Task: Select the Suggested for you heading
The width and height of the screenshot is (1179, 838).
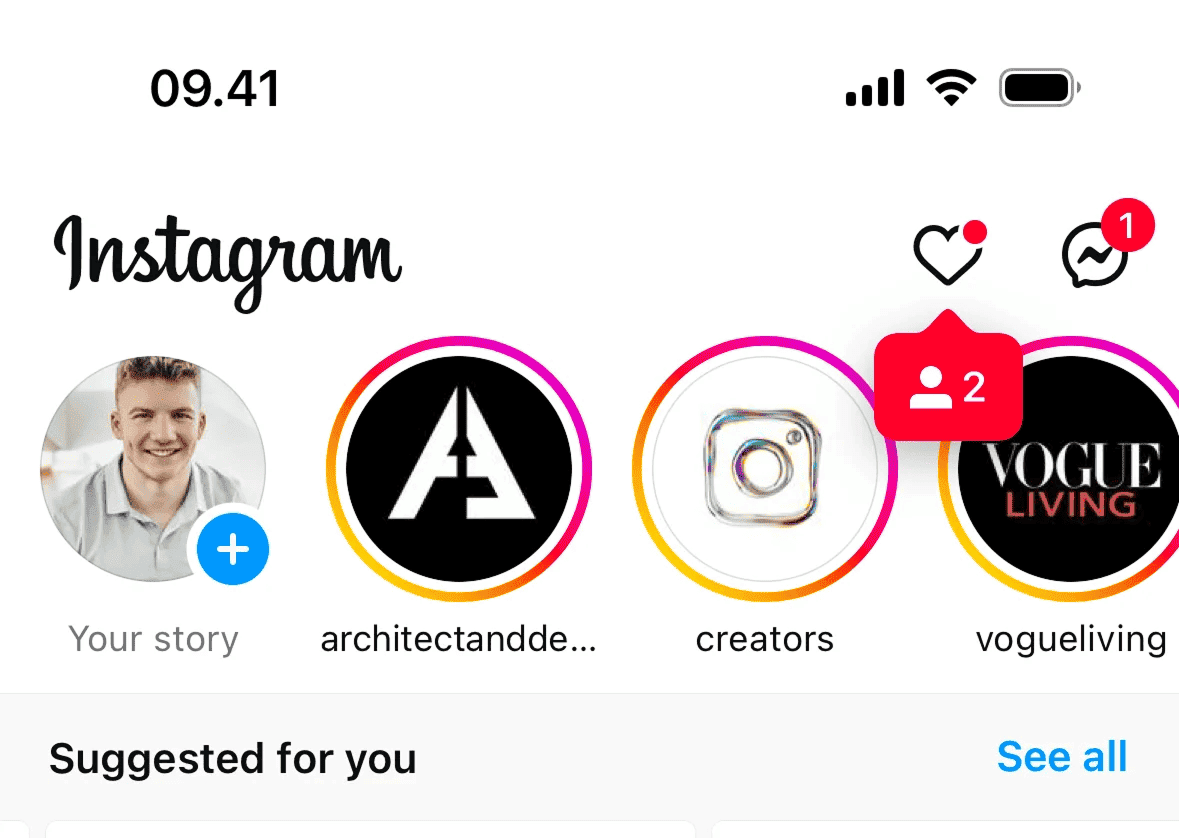Action: pos(232,757)
